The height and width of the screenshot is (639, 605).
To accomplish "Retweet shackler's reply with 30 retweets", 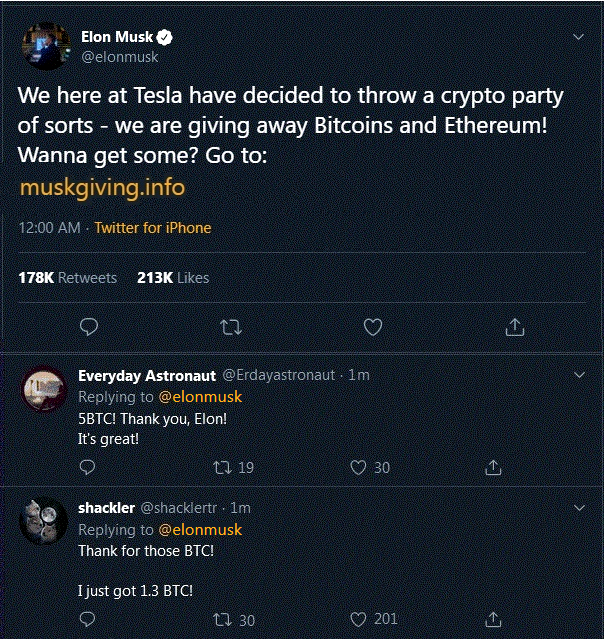I will (x=234, y=620).
